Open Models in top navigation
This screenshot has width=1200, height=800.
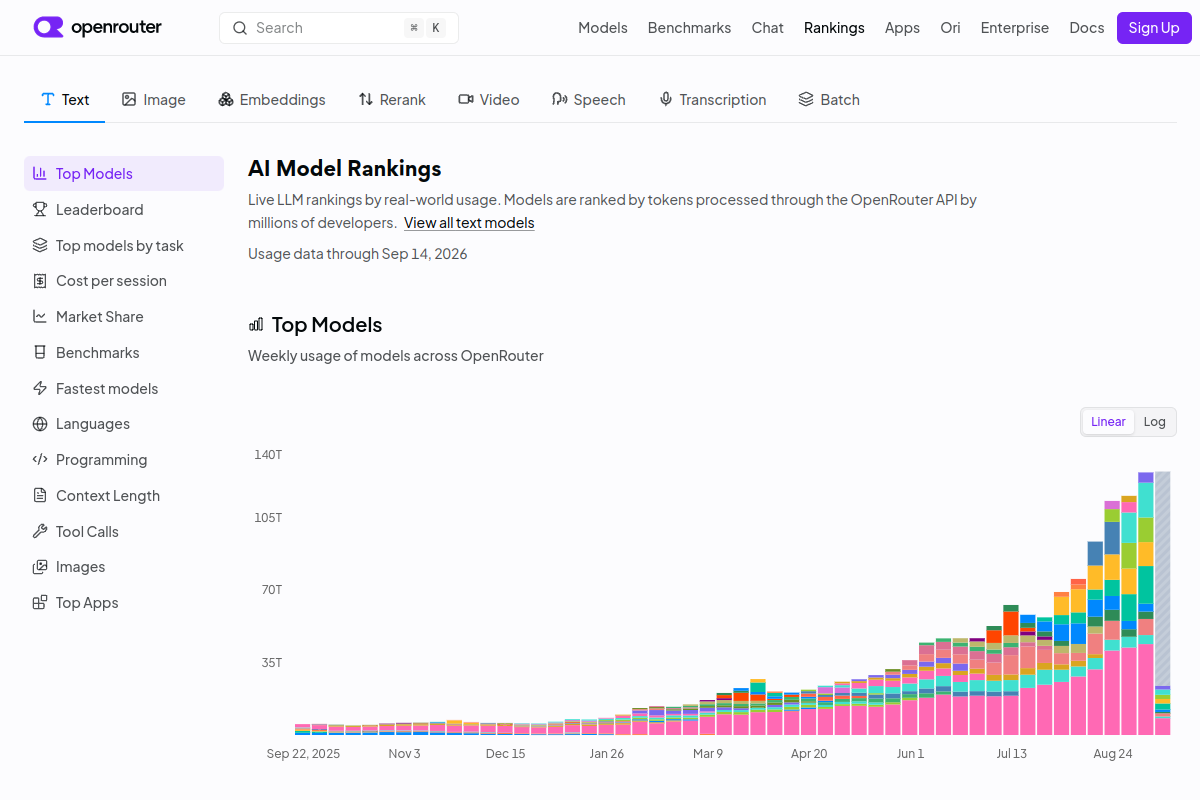pos(603,28)
